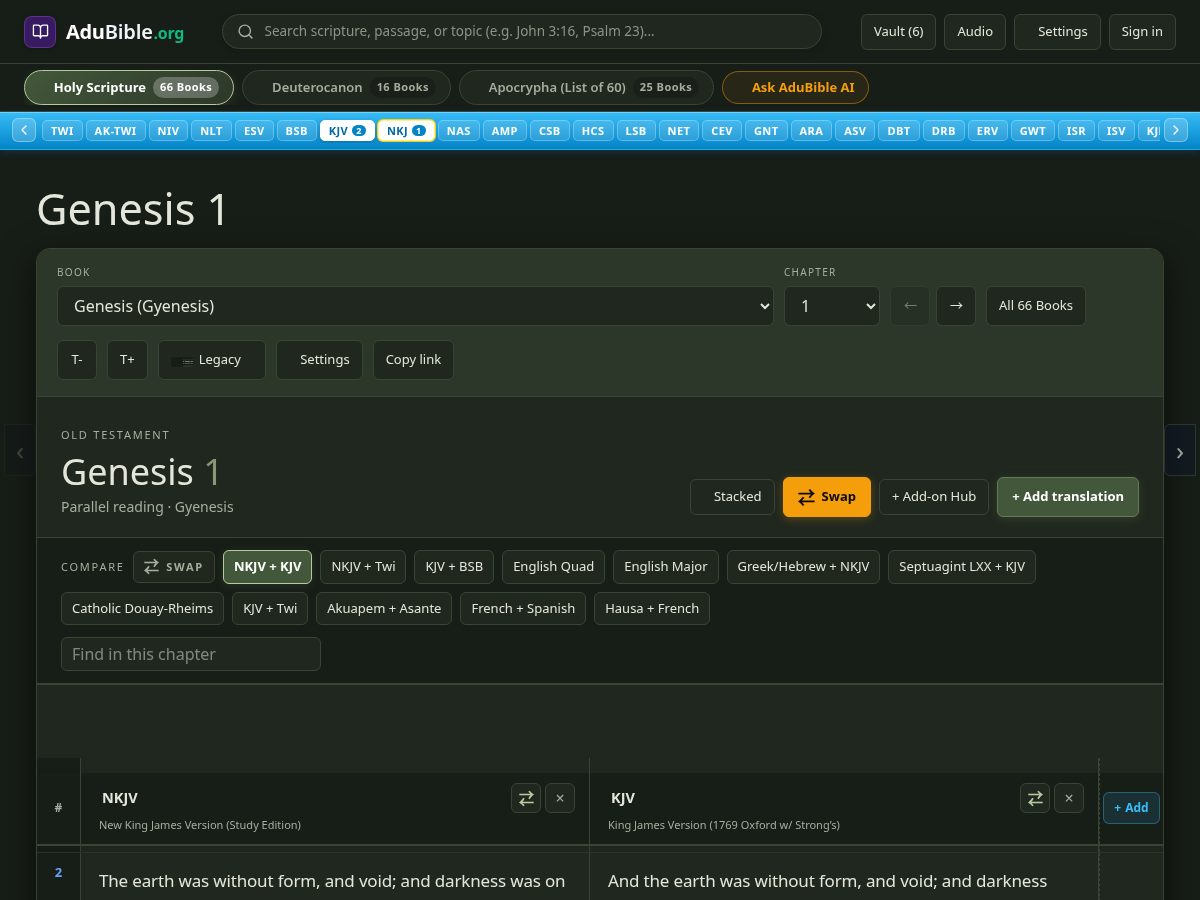
Task: Toggle Stacked layout mode
Action: (732, 497)
